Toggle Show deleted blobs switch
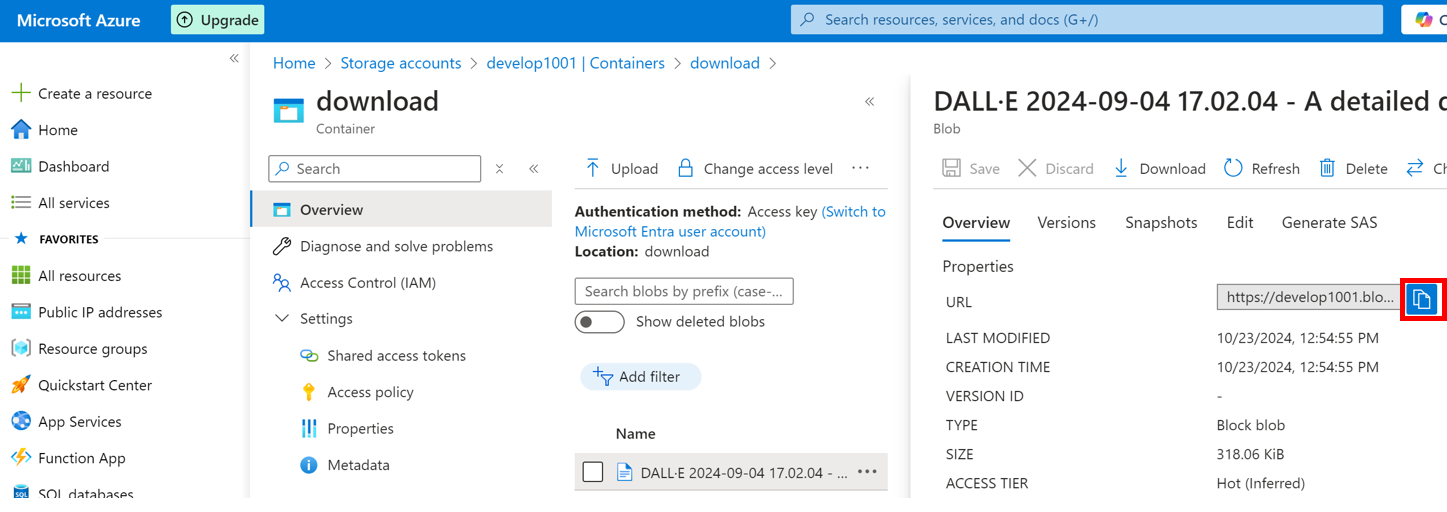Image resolution: width=1447 pixels, height=512 pixels. [x=599, y=322]
